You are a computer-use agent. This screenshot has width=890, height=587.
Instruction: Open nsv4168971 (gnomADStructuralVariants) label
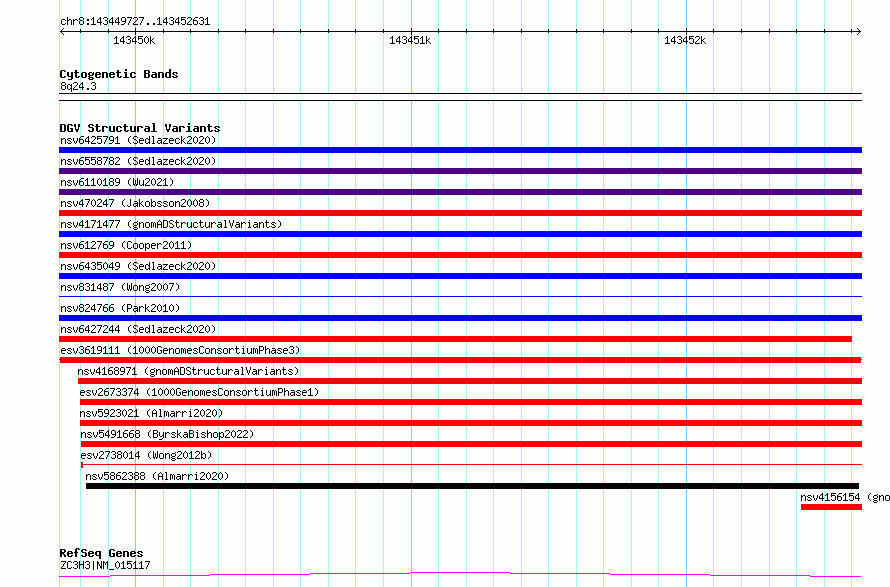click(x=188, y=371)
